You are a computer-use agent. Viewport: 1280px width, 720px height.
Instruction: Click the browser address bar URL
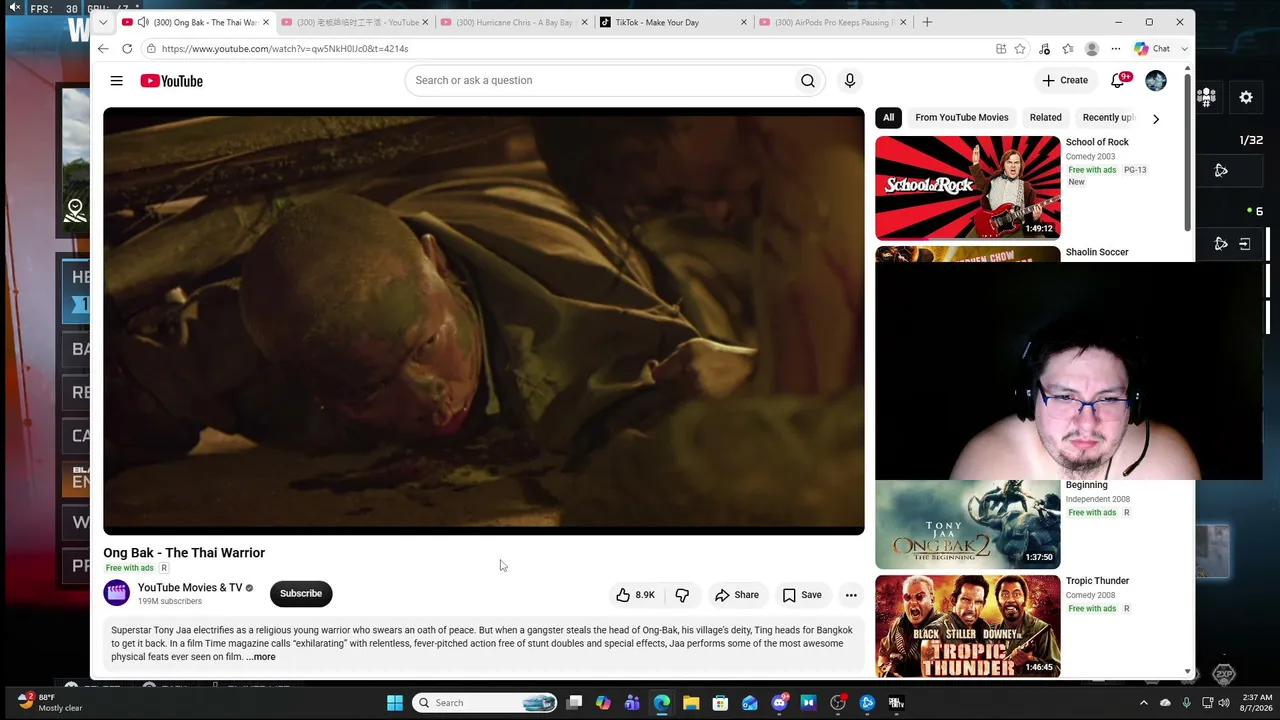tap(285, 49)
